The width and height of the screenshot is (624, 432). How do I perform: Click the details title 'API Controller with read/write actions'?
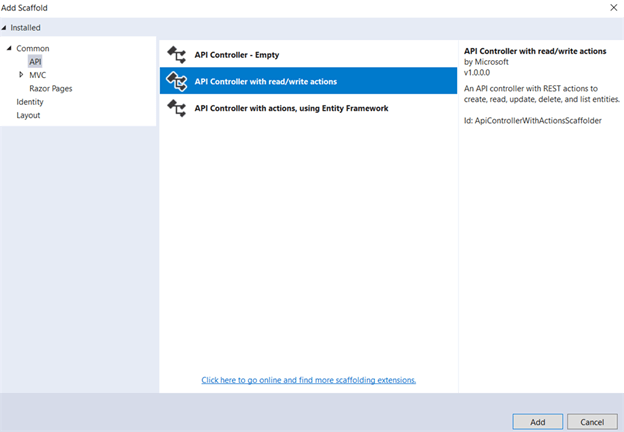point(535,51)
